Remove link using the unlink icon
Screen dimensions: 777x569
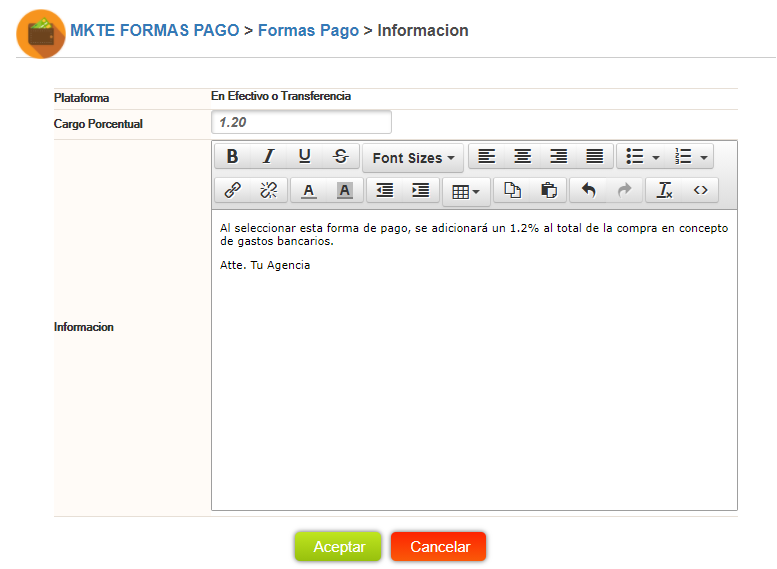coord(269,190)
